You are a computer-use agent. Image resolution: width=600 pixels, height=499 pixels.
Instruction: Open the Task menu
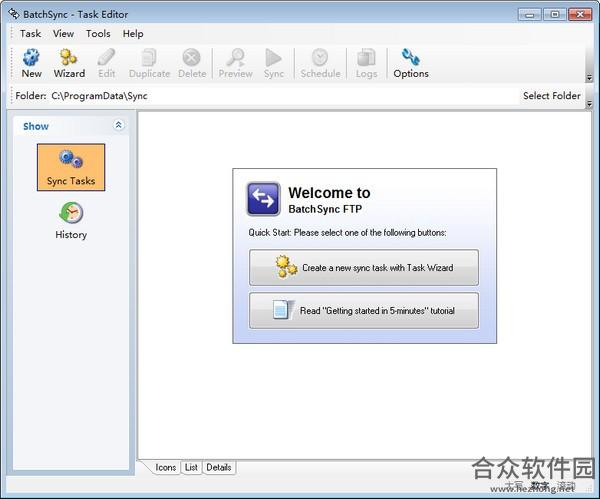30,34
